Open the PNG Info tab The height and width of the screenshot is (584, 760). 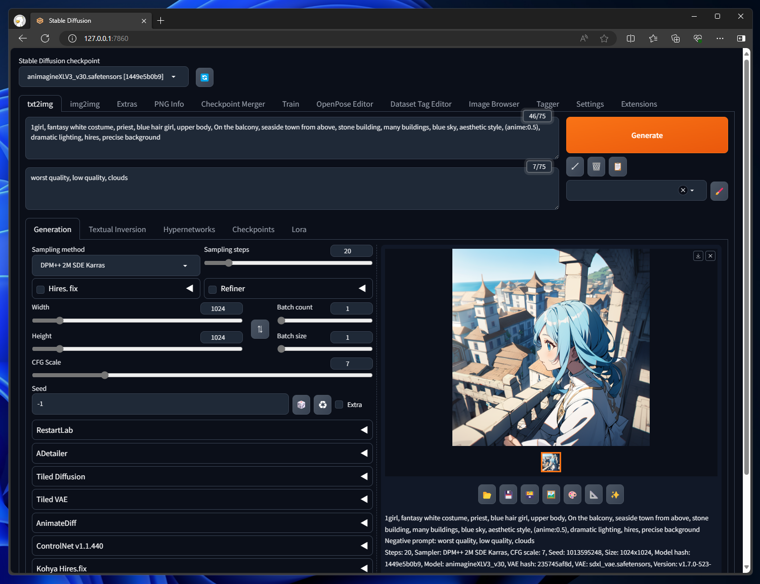pyautogui.click(x=169, y=104)
